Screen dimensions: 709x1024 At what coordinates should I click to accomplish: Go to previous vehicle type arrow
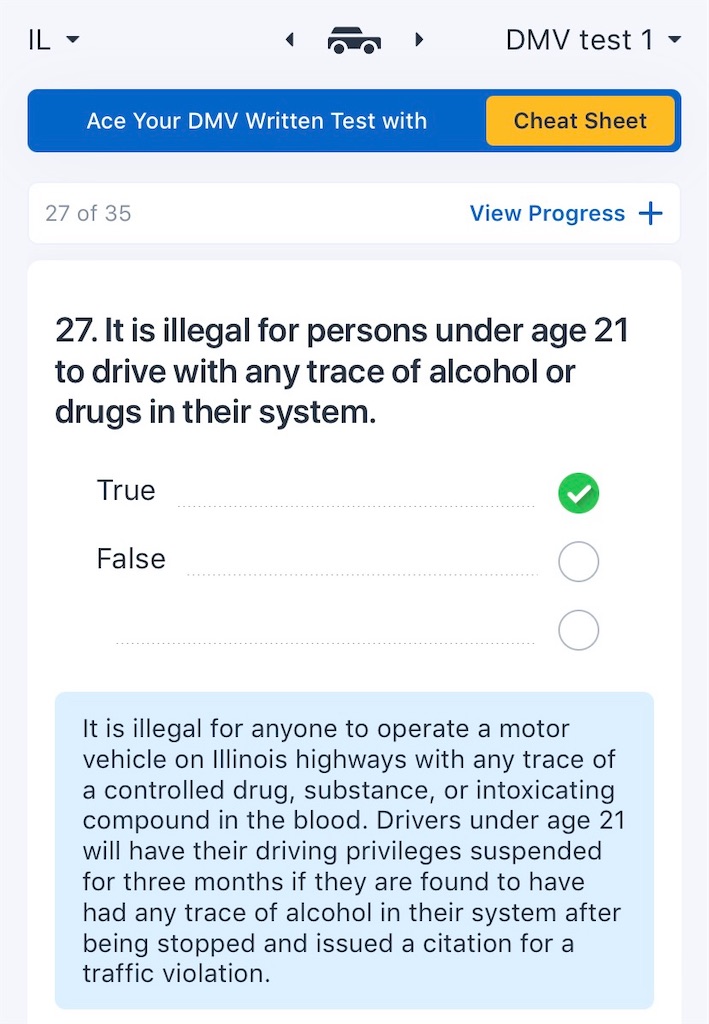coord(290,40)
